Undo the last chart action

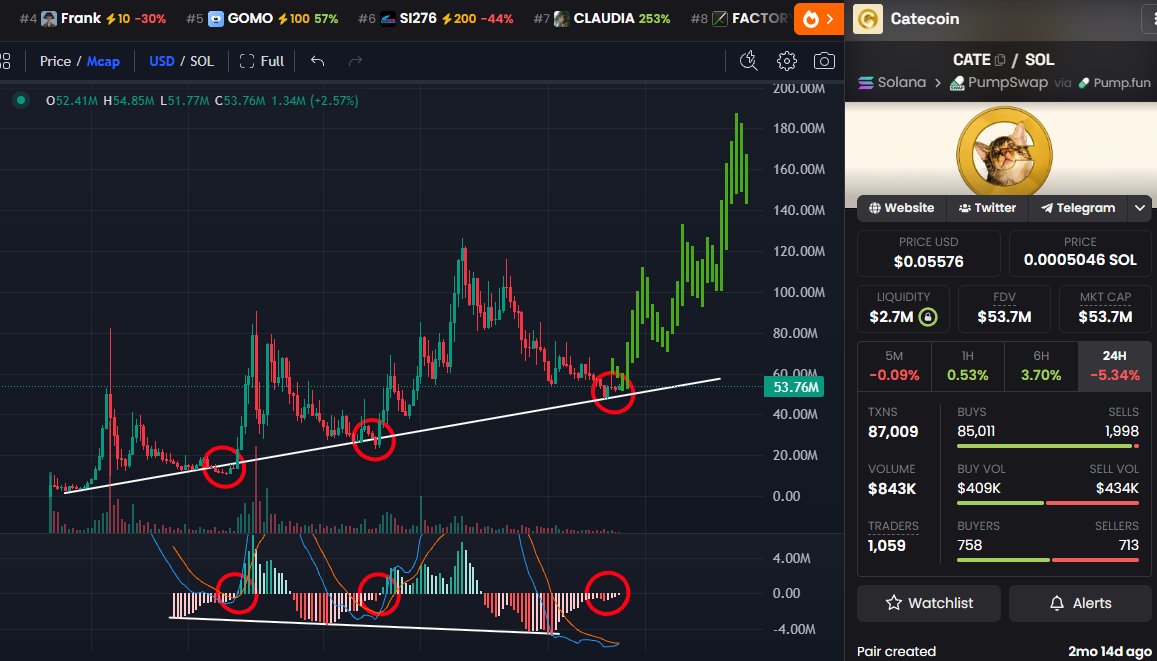(x=317, y=60)
